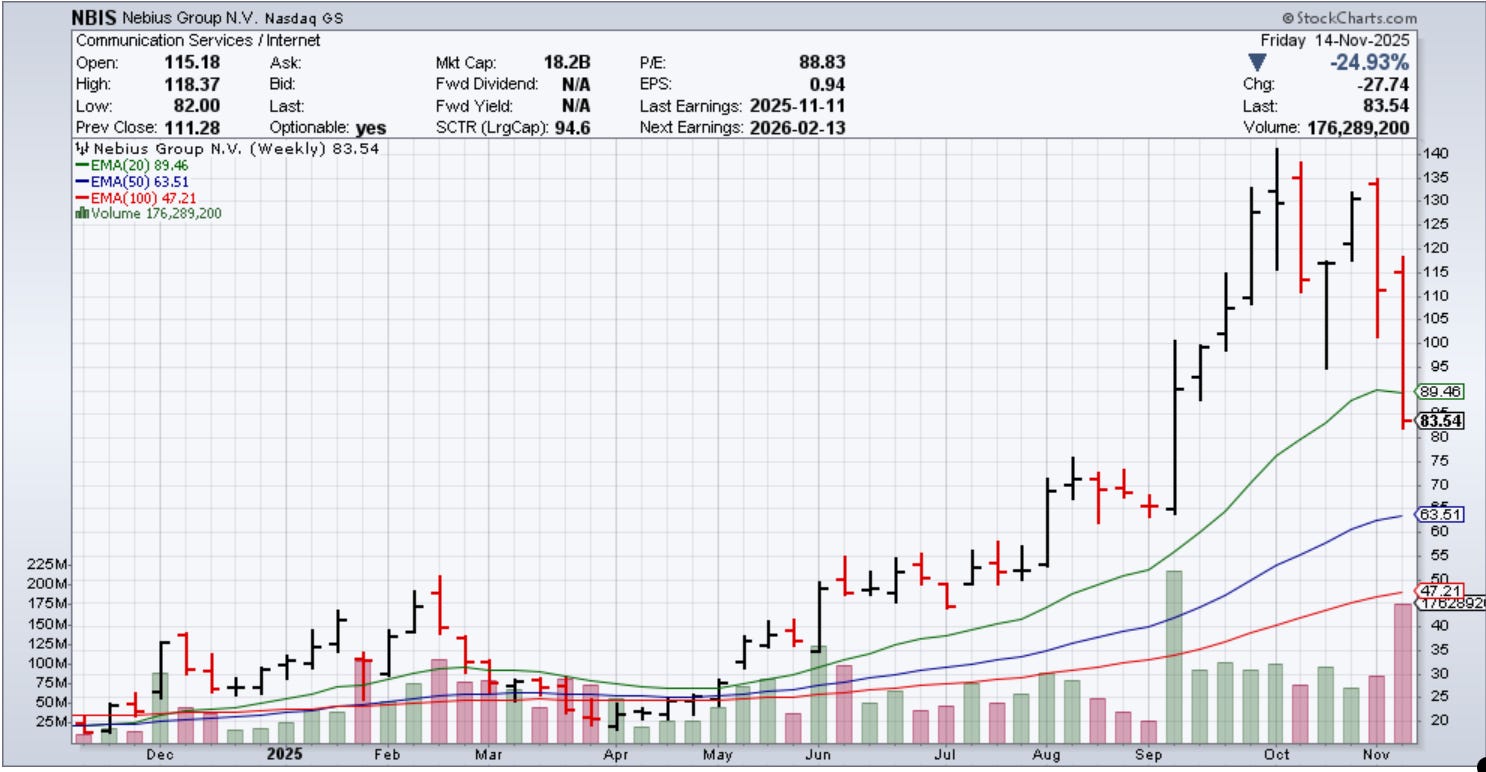Click the boxed 83.54 last-price label on the axis
This screenshot has height=772, width=1486.
click(x=1440, y=421)
